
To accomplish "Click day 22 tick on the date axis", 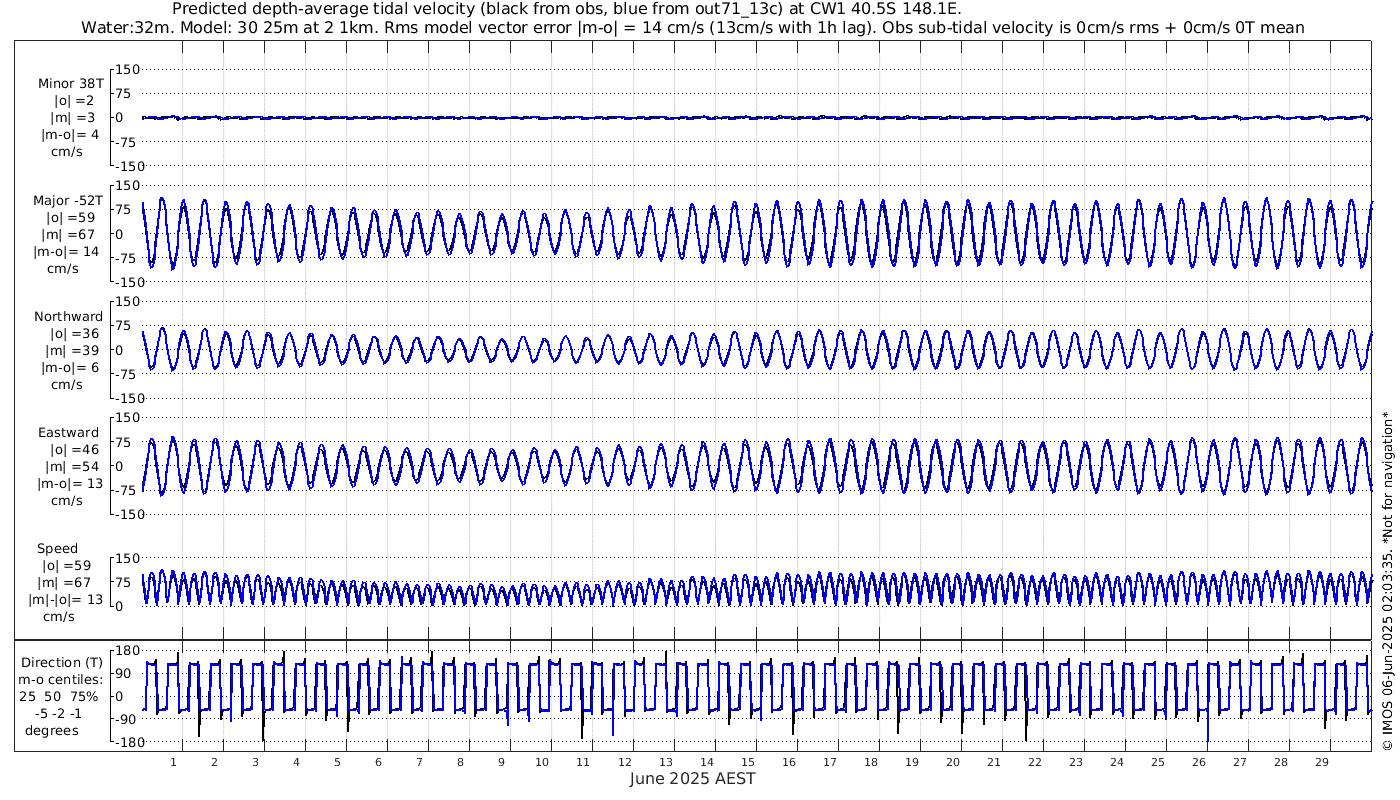I will click(x=1034, y=762).
